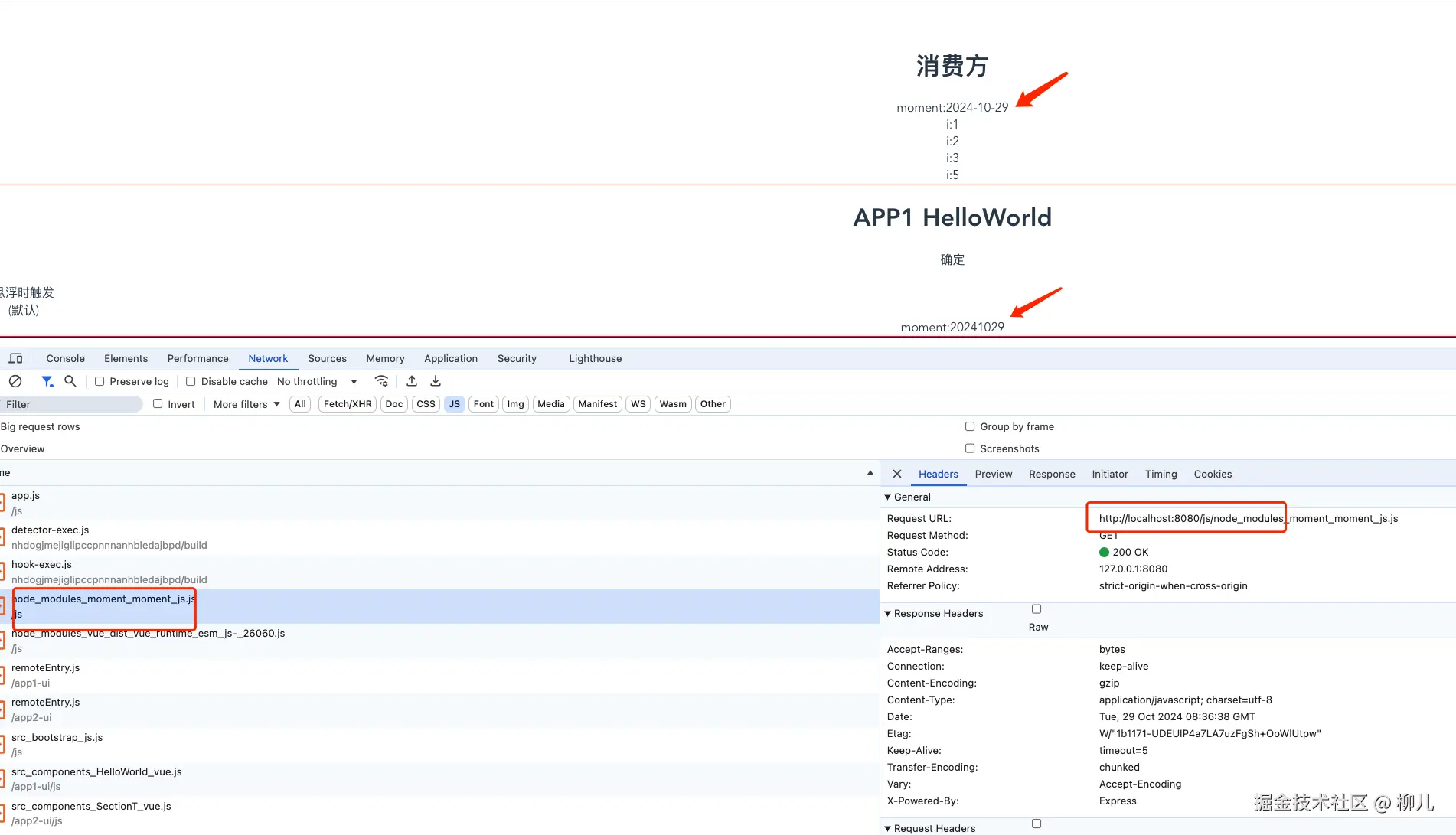Select the node_modules_moment_moment_js.js request
Viewport: 1456px width, 835px height.
(439, 606)
